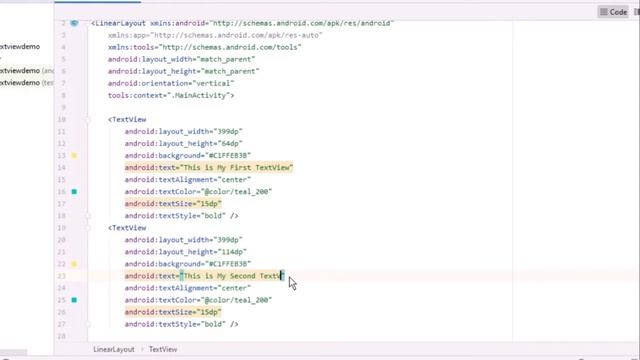This screenshot has width=640, height=360.
Task: Select LinearLayout in the breadcrumb bar
Action: (113, 349)
